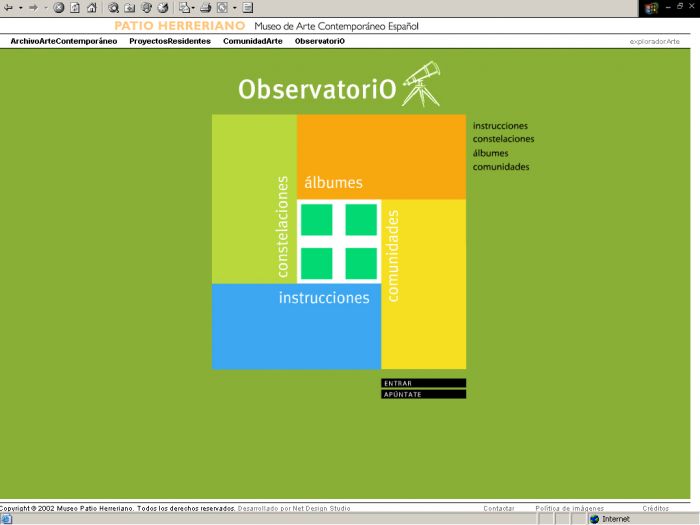Open álbumes link in right-side list
700x525 pixels.
pyautogui.click(x=490, y=153)
